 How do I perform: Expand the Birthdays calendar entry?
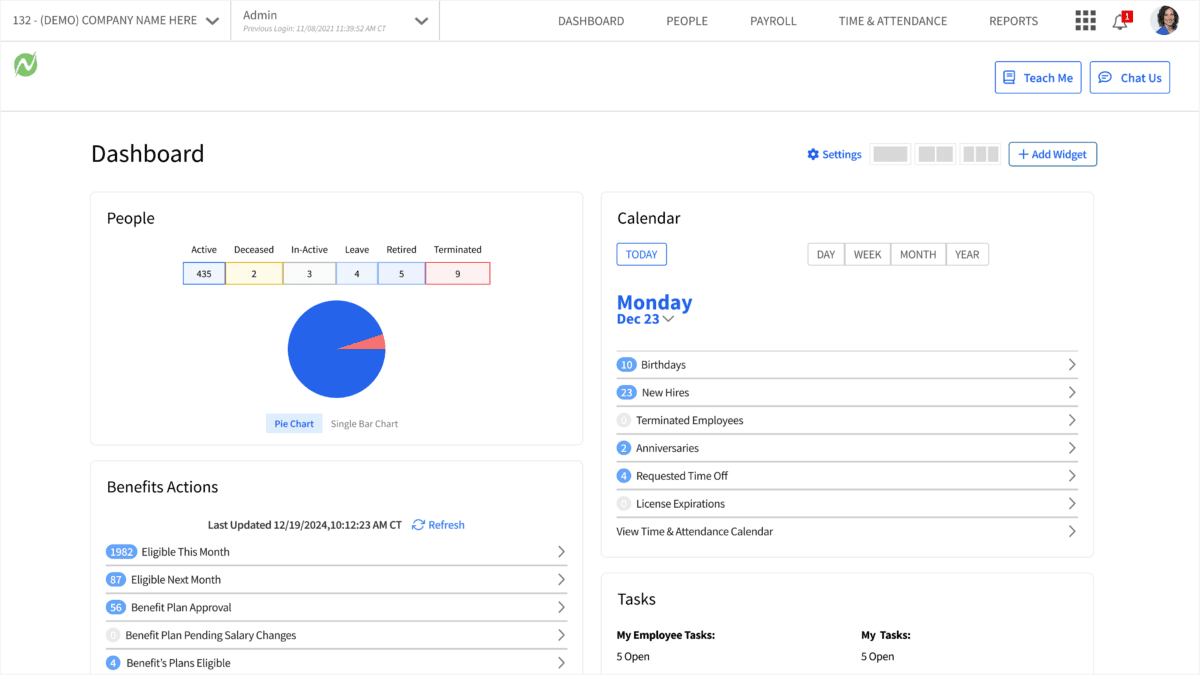click(x=1071, y=364)
